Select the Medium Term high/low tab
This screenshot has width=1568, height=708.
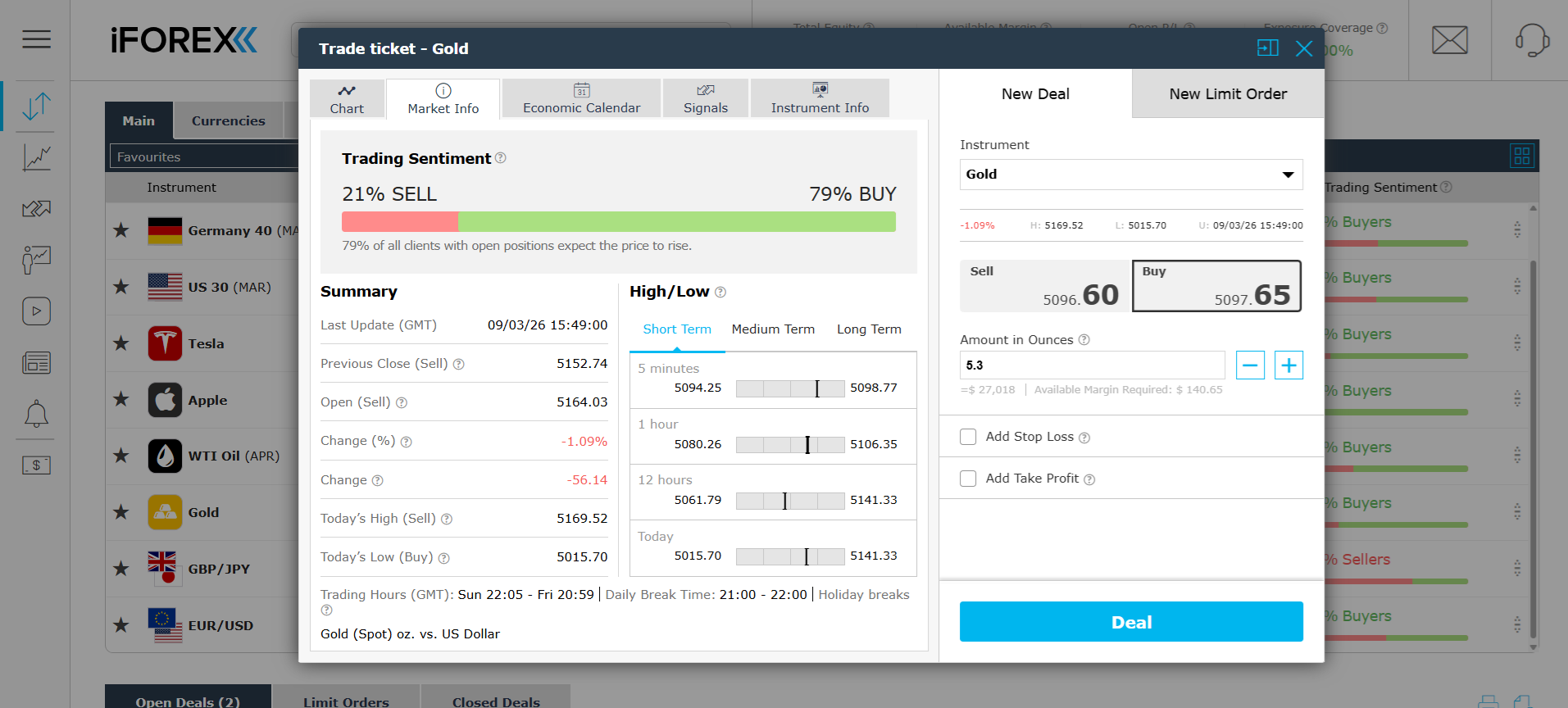point(773,329)
